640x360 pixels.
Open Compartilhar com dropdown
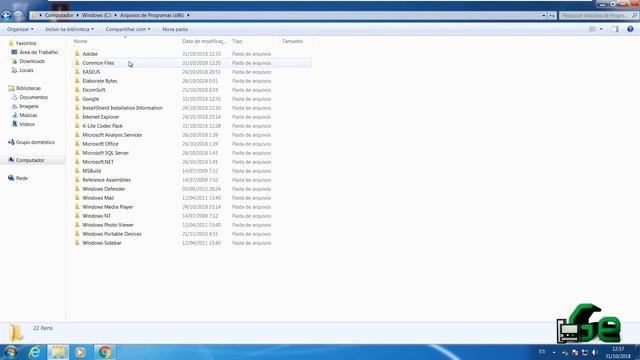(x=128, y=29)
